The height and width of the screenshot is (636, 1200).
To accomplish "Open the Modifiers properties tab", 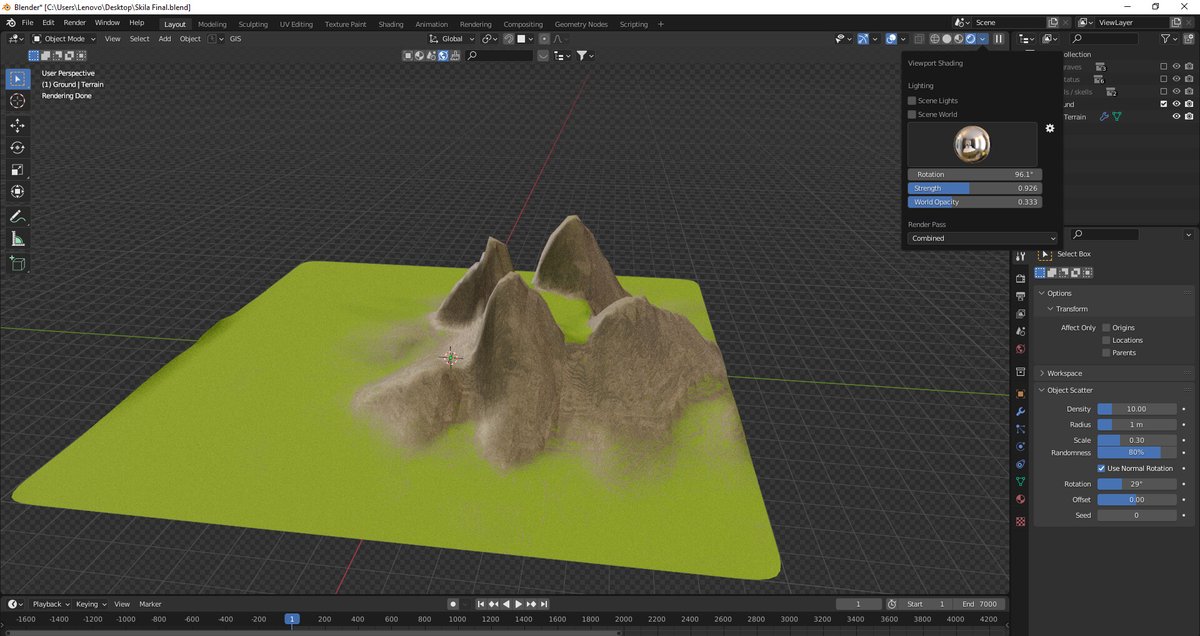I will (1020, 411).
